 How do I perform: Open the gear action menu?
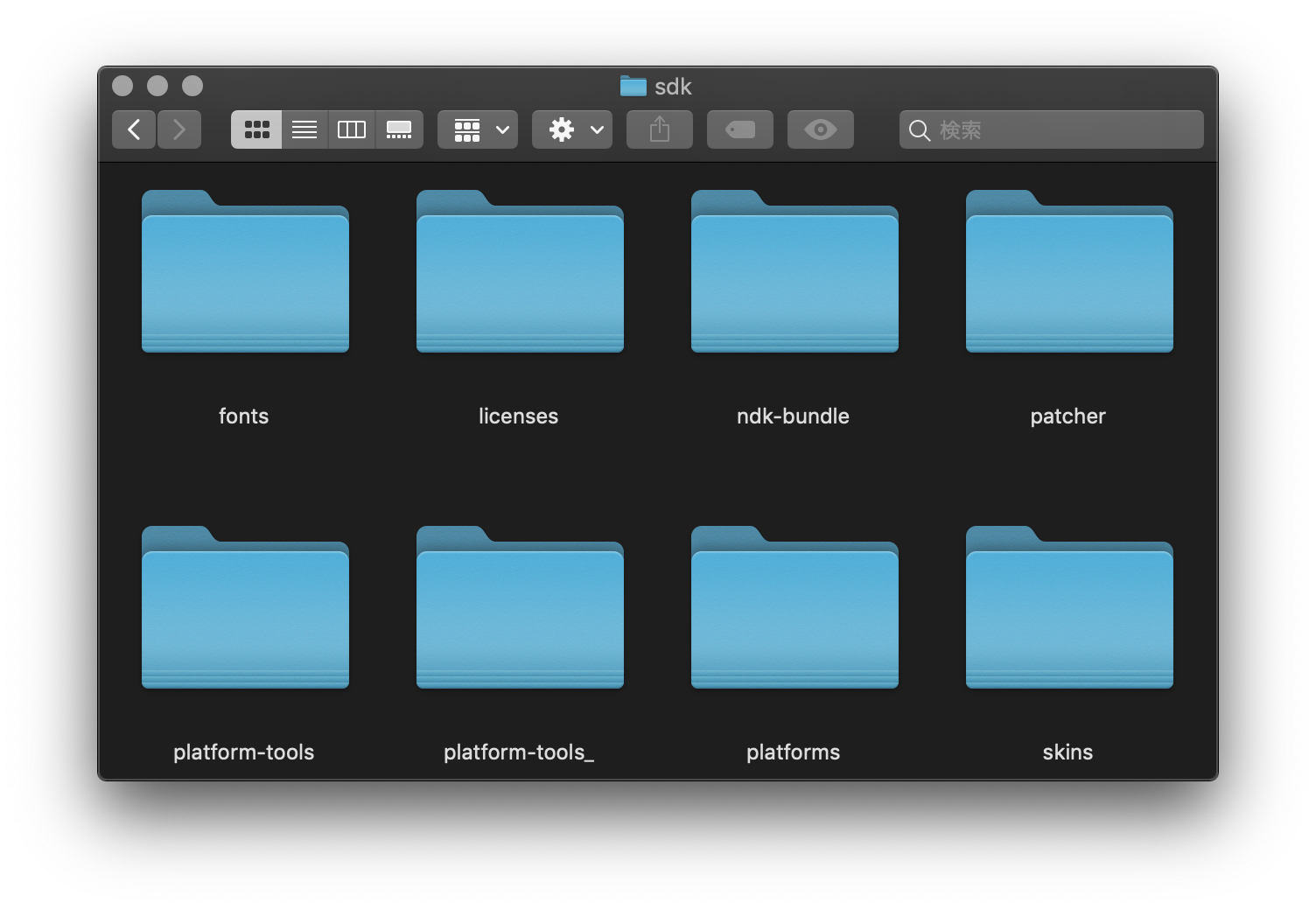coord(572,129)
